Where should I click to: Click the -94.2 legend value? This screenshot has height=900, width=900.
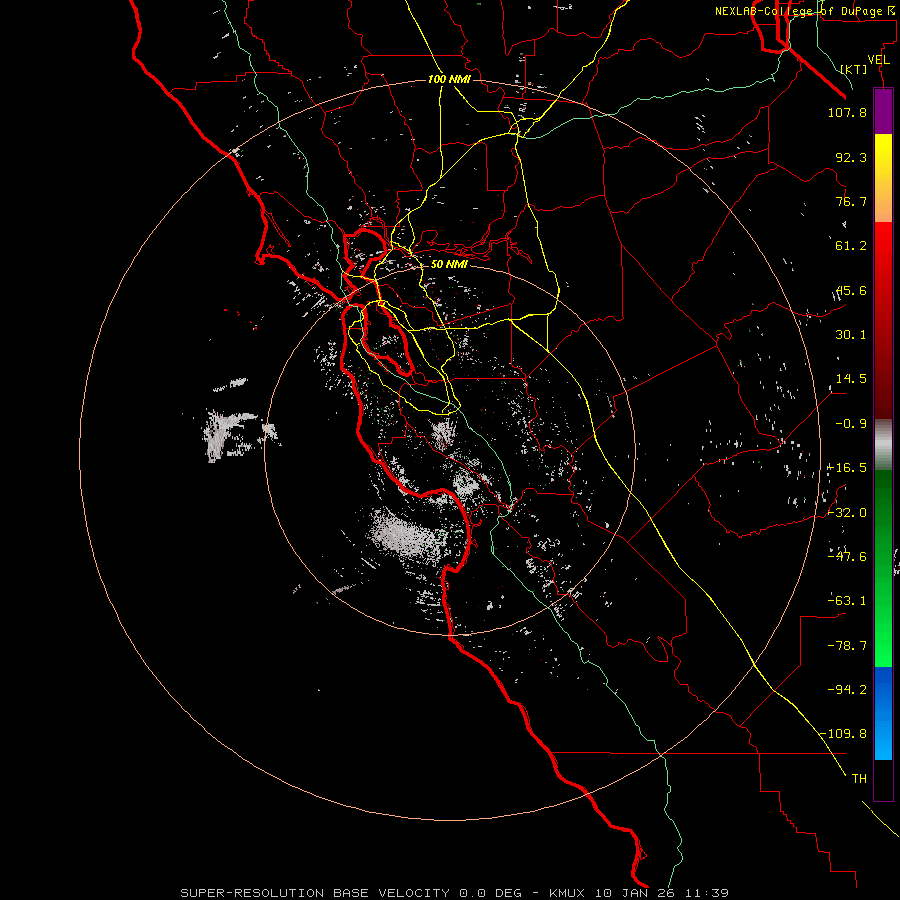point(847,689)
